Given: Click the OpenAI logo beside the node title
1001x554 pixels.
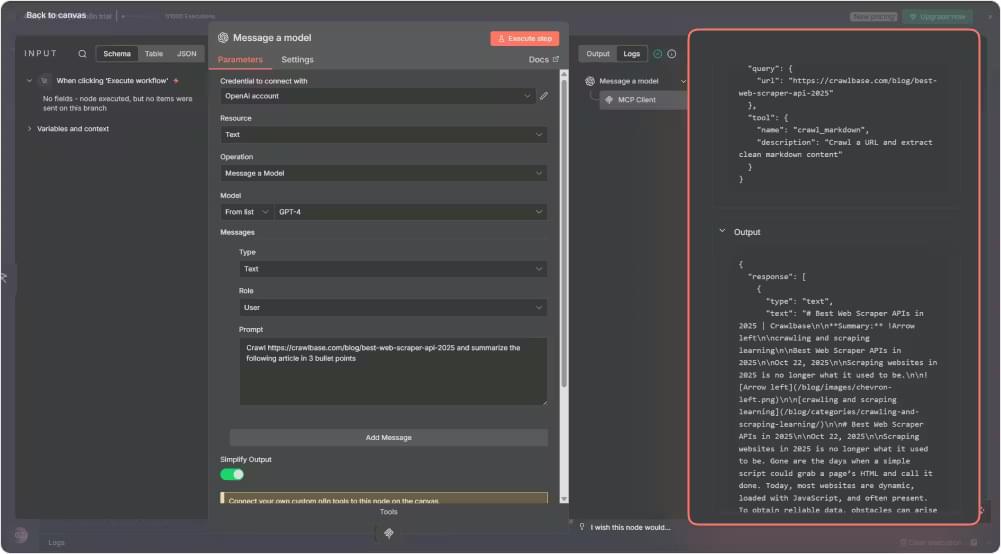Looking at the screenshot, I should 223,38.
